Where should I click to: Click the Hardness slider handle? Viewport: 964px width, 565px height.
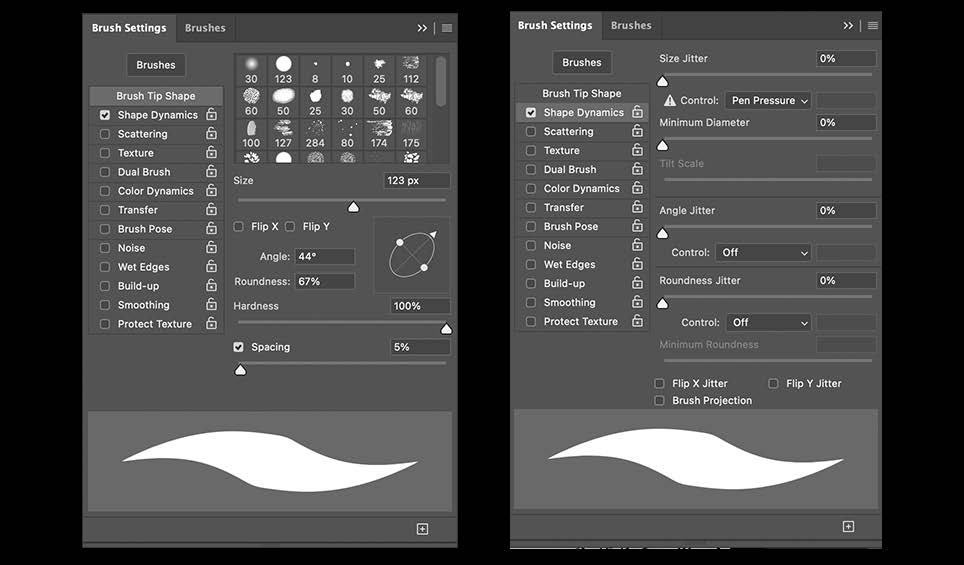tap(446, 329)
